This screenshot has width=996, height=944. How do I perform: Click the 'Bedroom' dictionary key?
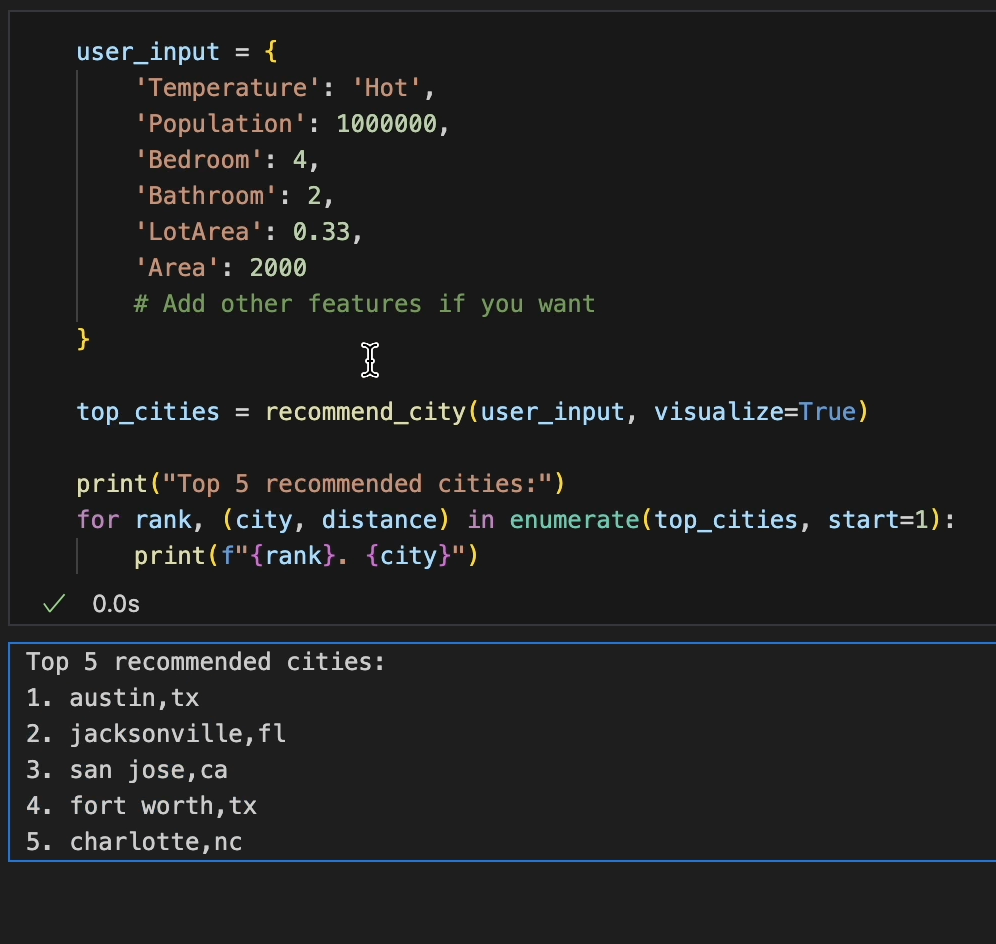(198, 160)
